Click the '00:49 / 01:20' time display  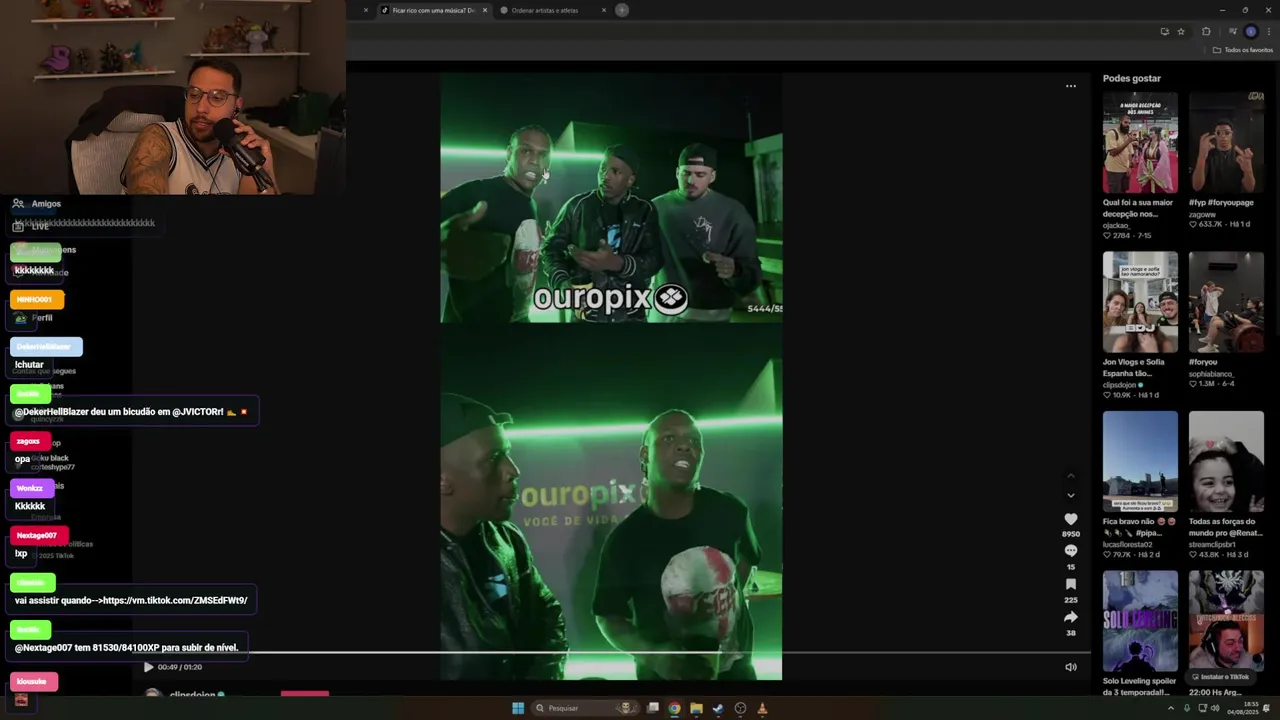[180, 667]
